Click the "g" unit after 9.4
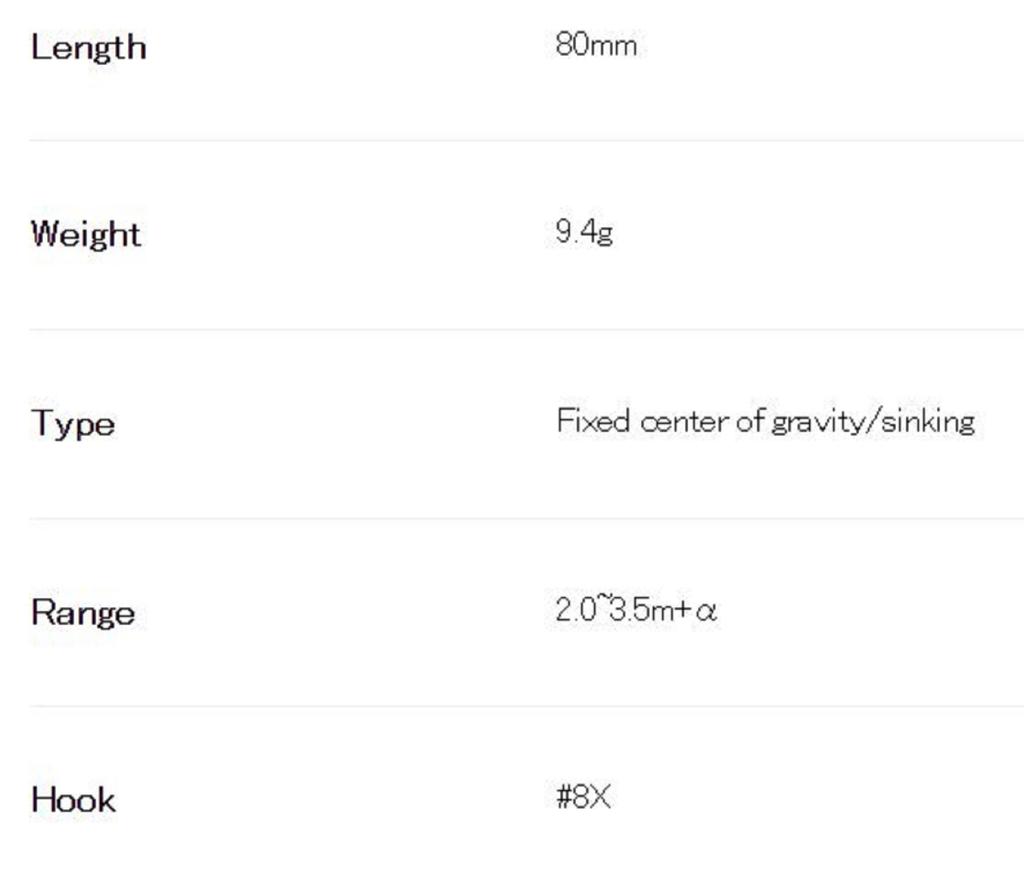The height and width of the screenshot is (887, 1024). pyautogui.click(x=604, y=235)
